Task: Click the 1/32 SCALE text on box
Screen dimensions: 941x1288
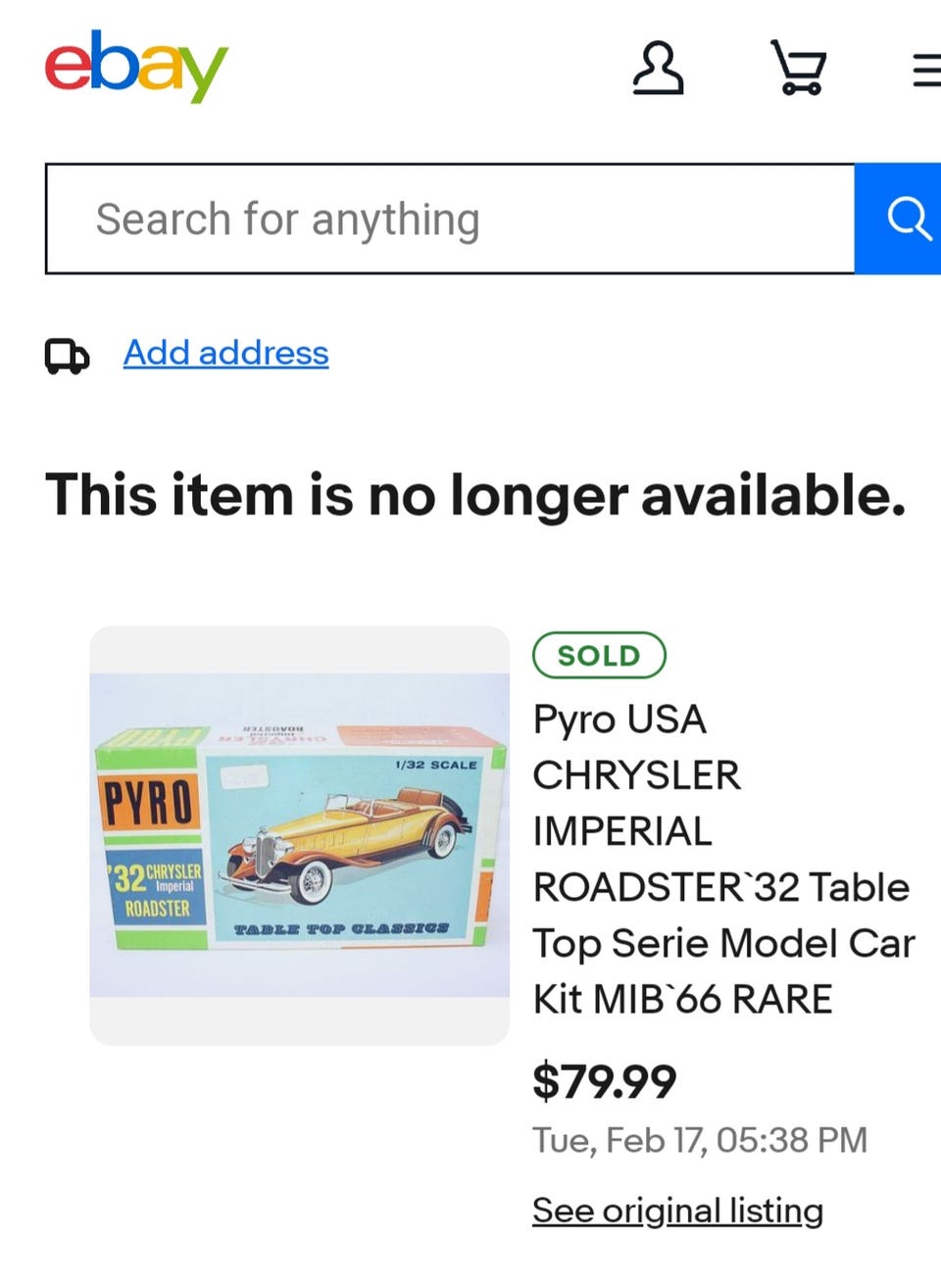Action: click(x=436, y=765)
